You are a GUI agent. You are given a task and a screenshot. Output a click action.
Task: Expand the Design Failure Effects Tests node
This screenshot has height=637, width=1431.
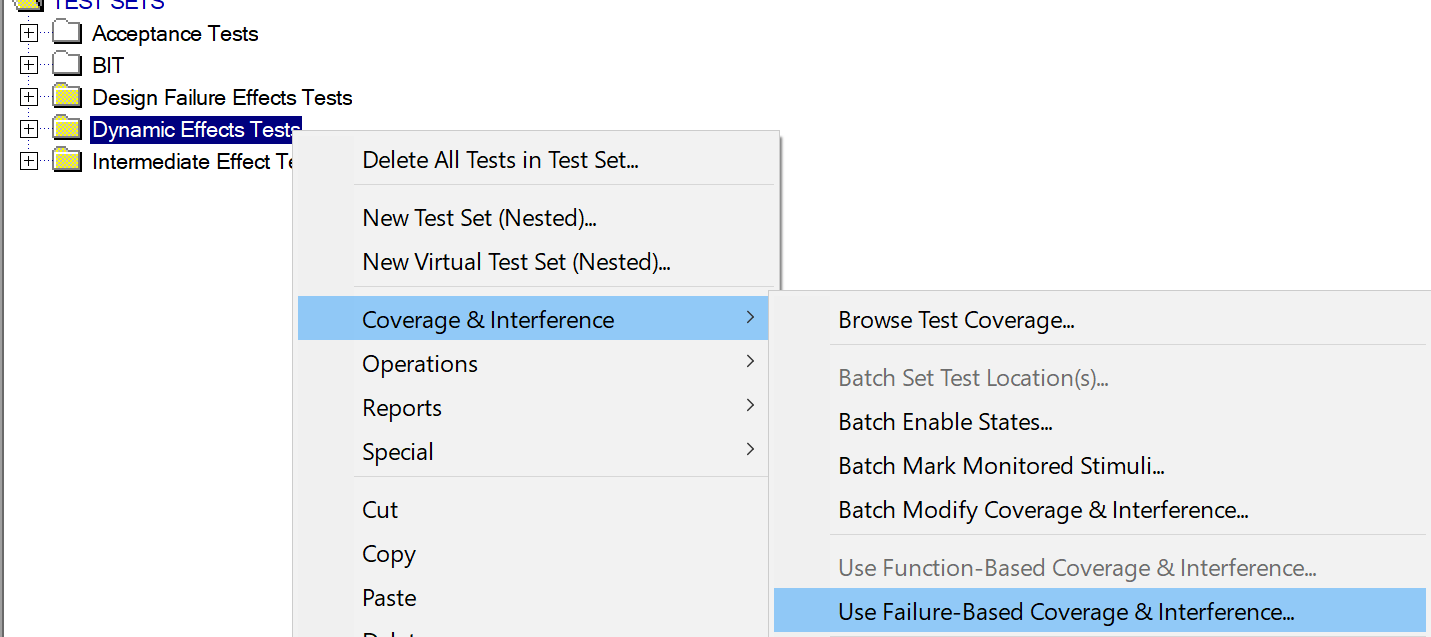pos(29,98)
